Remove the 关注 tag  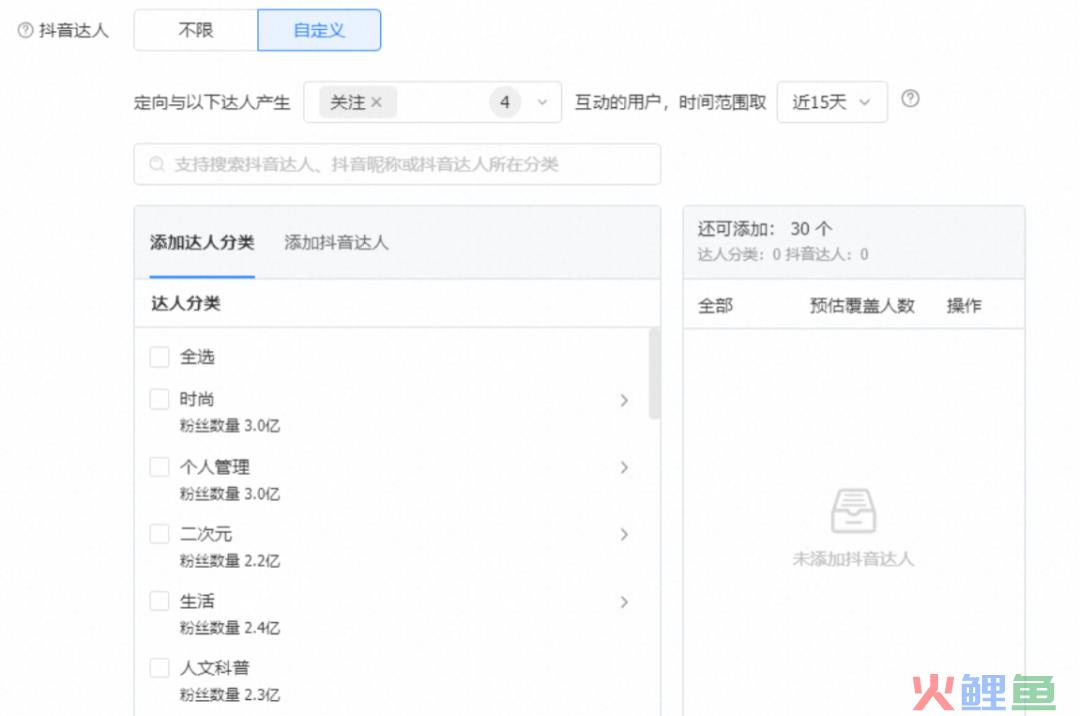(376, 102)
